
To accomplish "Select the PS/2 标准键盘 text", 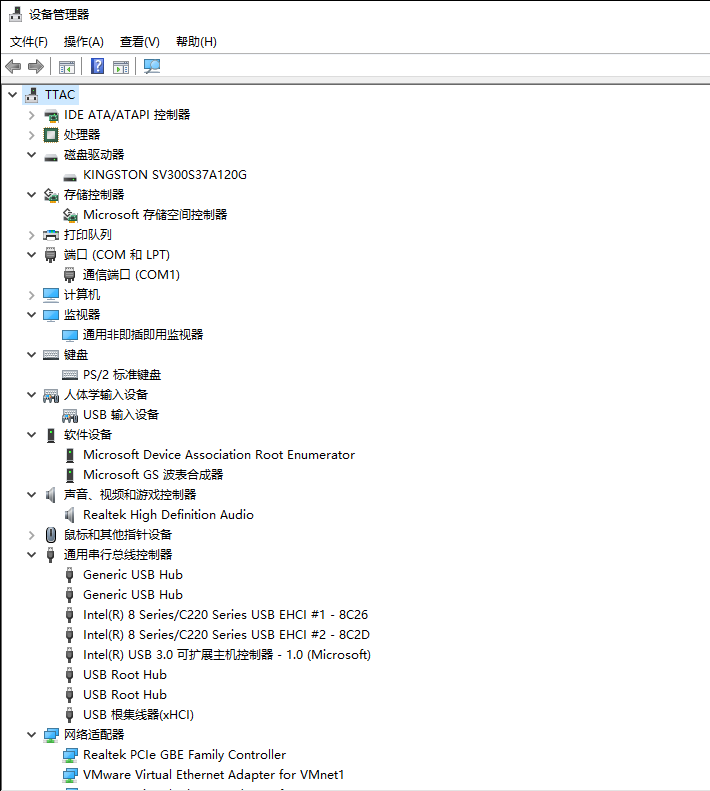I will (122, 375).
